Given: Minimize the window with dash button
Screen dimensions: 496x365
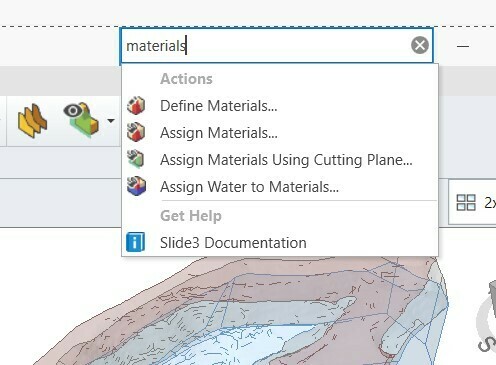Looking at the screenshot, I should pyautogui.click(x=463, y=46).
